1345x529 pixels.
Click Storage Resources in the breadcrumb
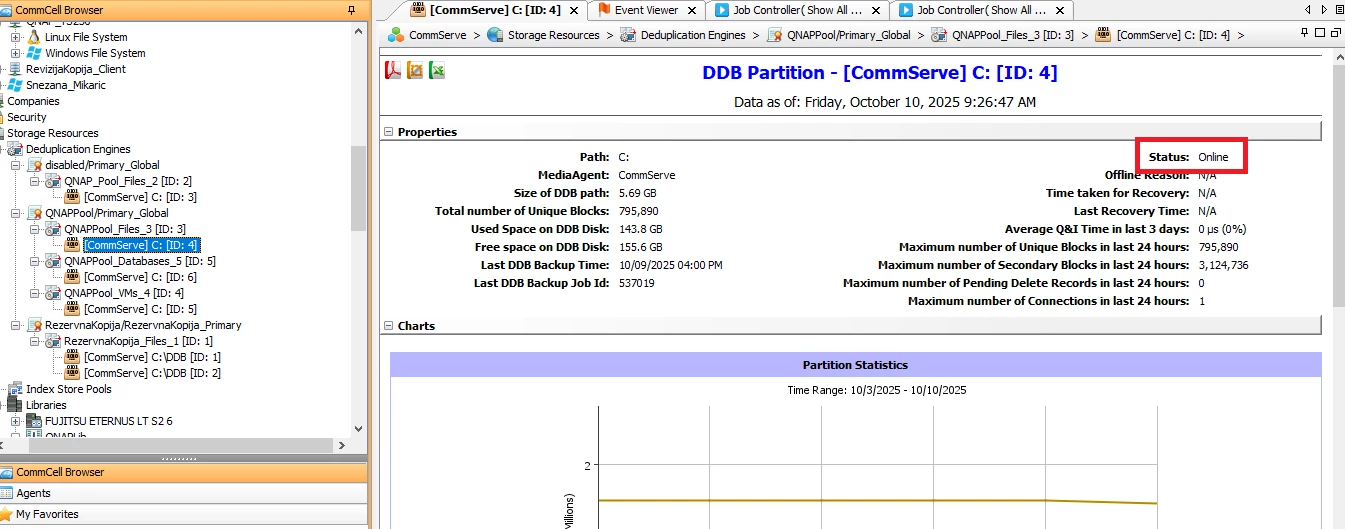(x=553, y=35)
